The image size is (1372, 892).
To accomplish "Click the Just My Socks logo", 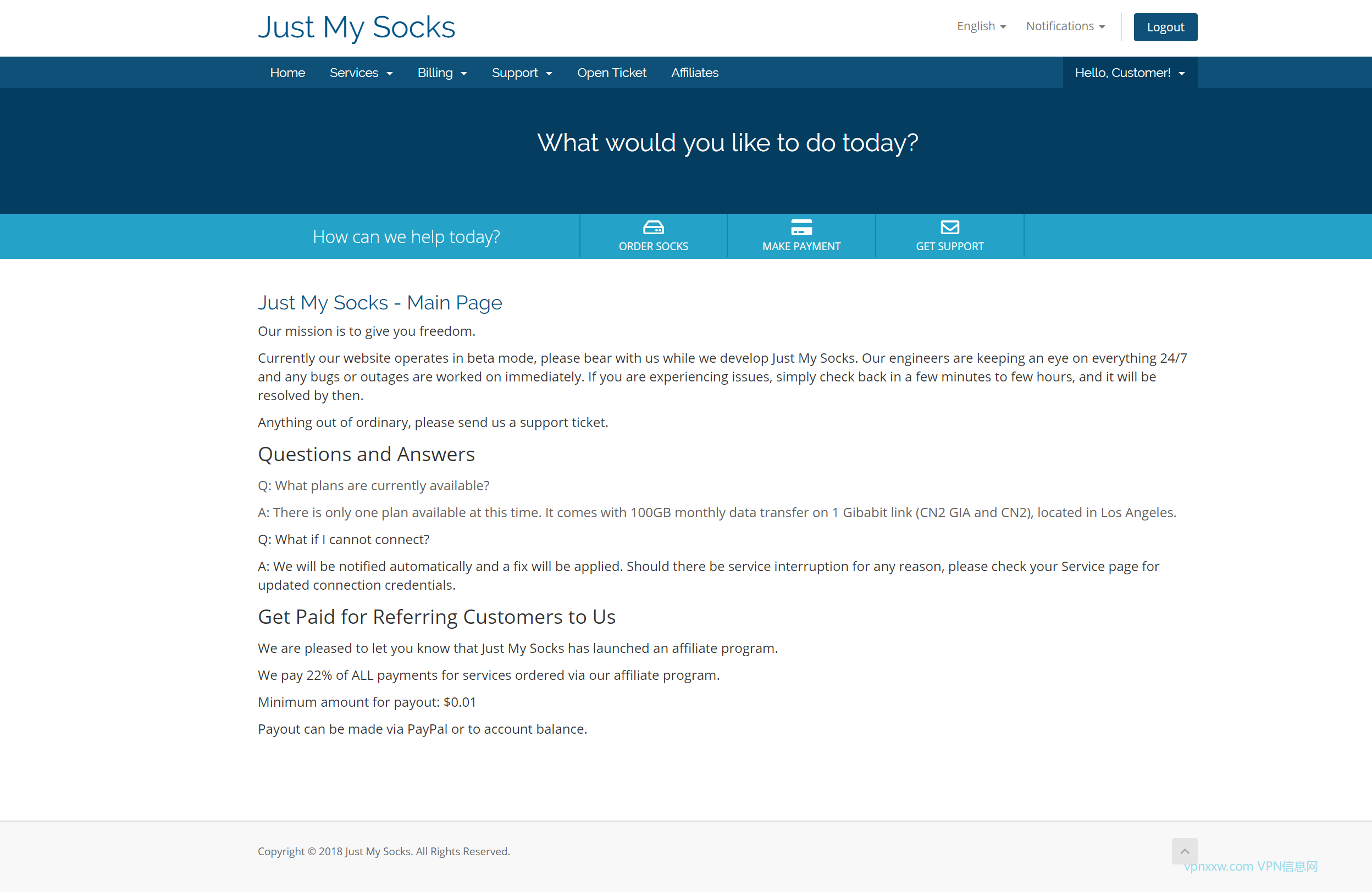I will point(356,27).
